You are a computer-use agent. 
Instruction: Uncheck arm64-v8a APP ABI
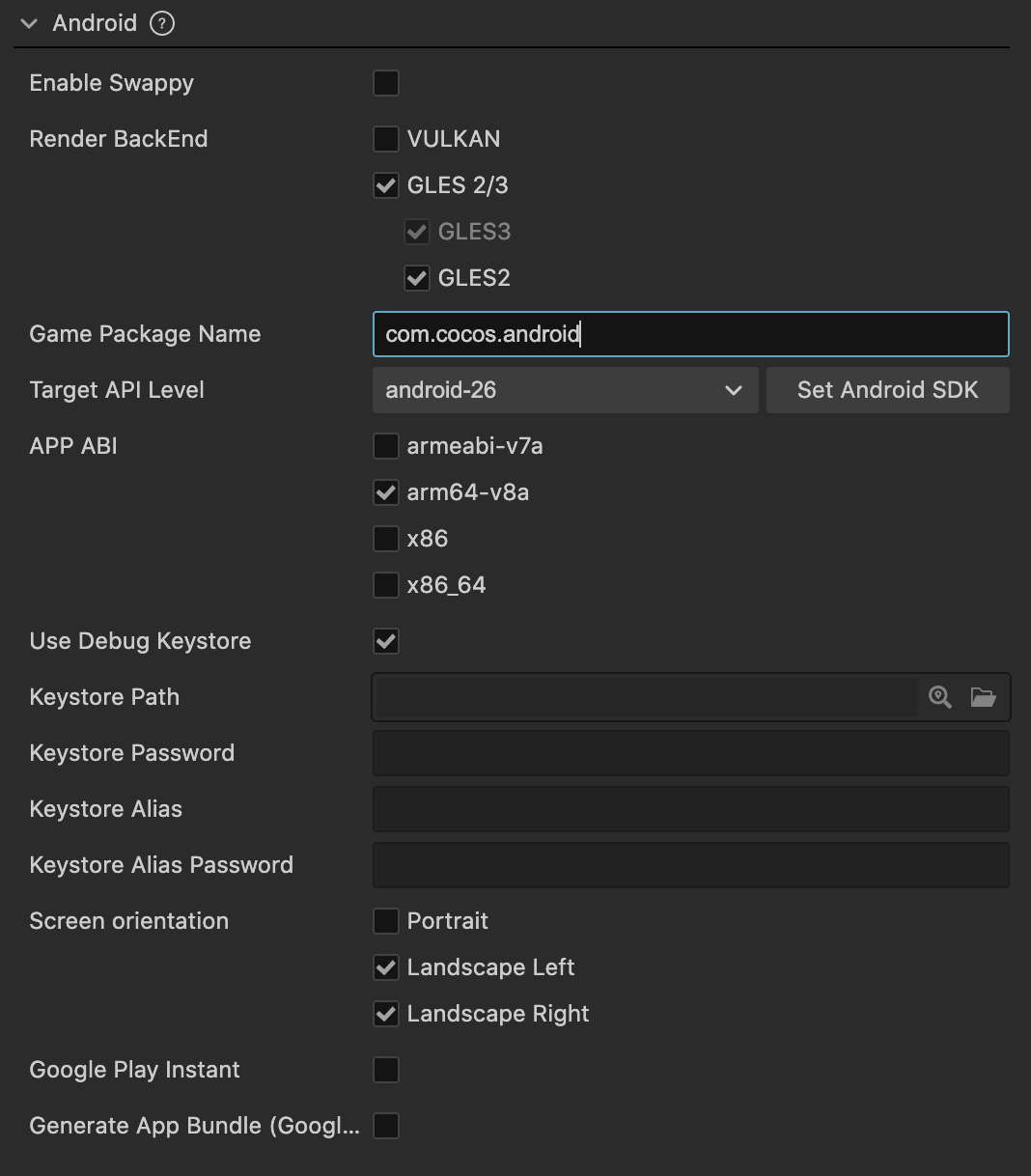point(386,492)
